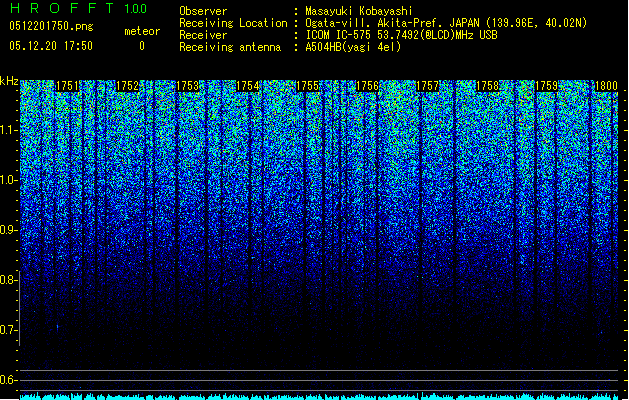This screenshot has width=629, height=400.
Task: Click observer name Masayuki Kobayashi
Action: [x=359, y=11]
